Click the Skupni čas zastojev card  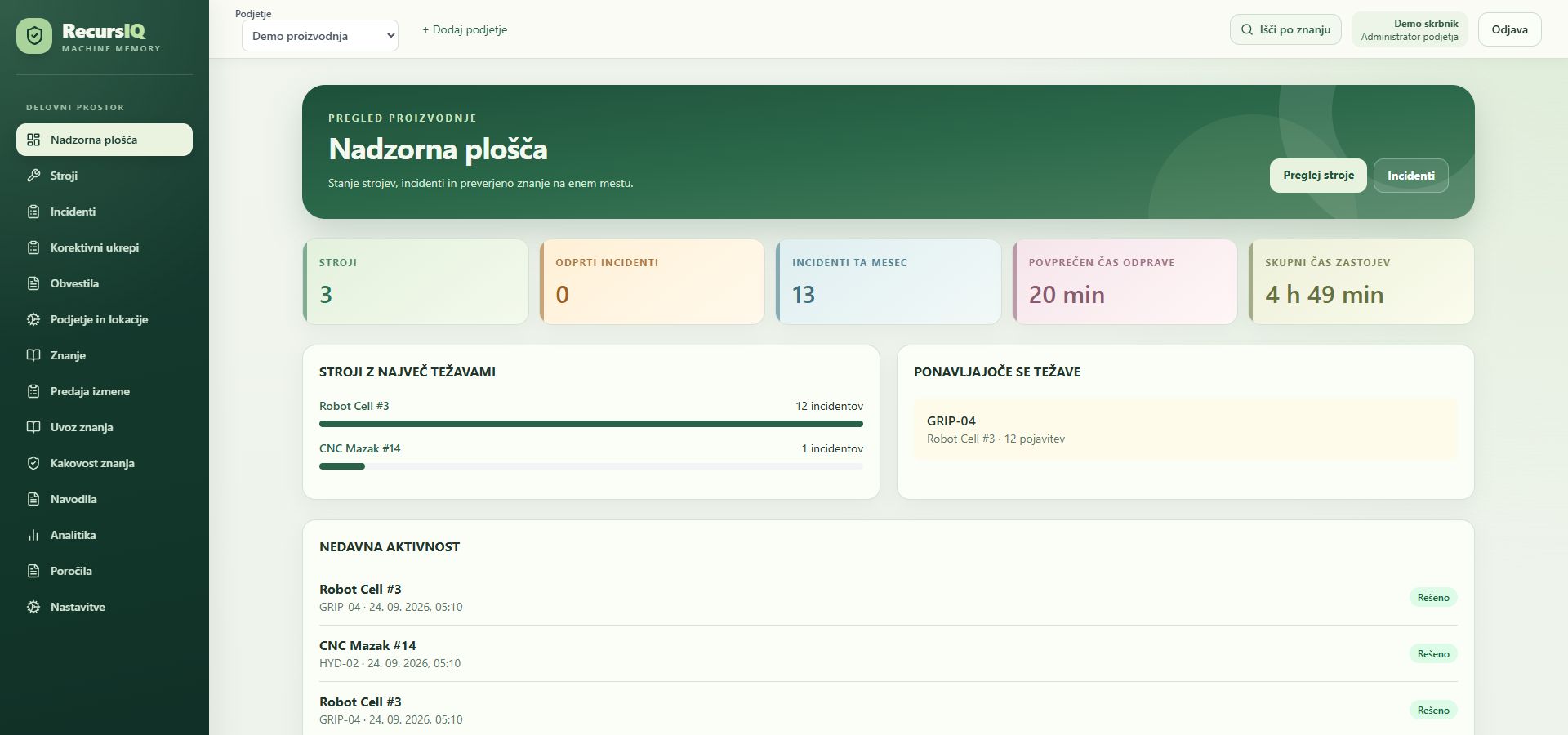point(1361,282)
